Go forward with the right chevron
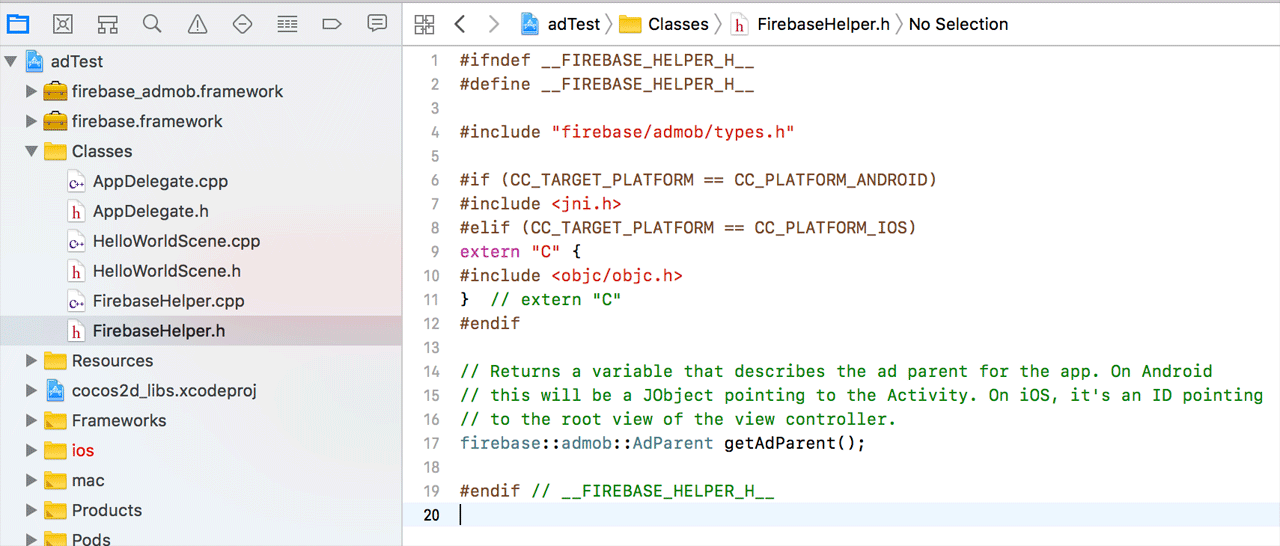 (493, 24)
